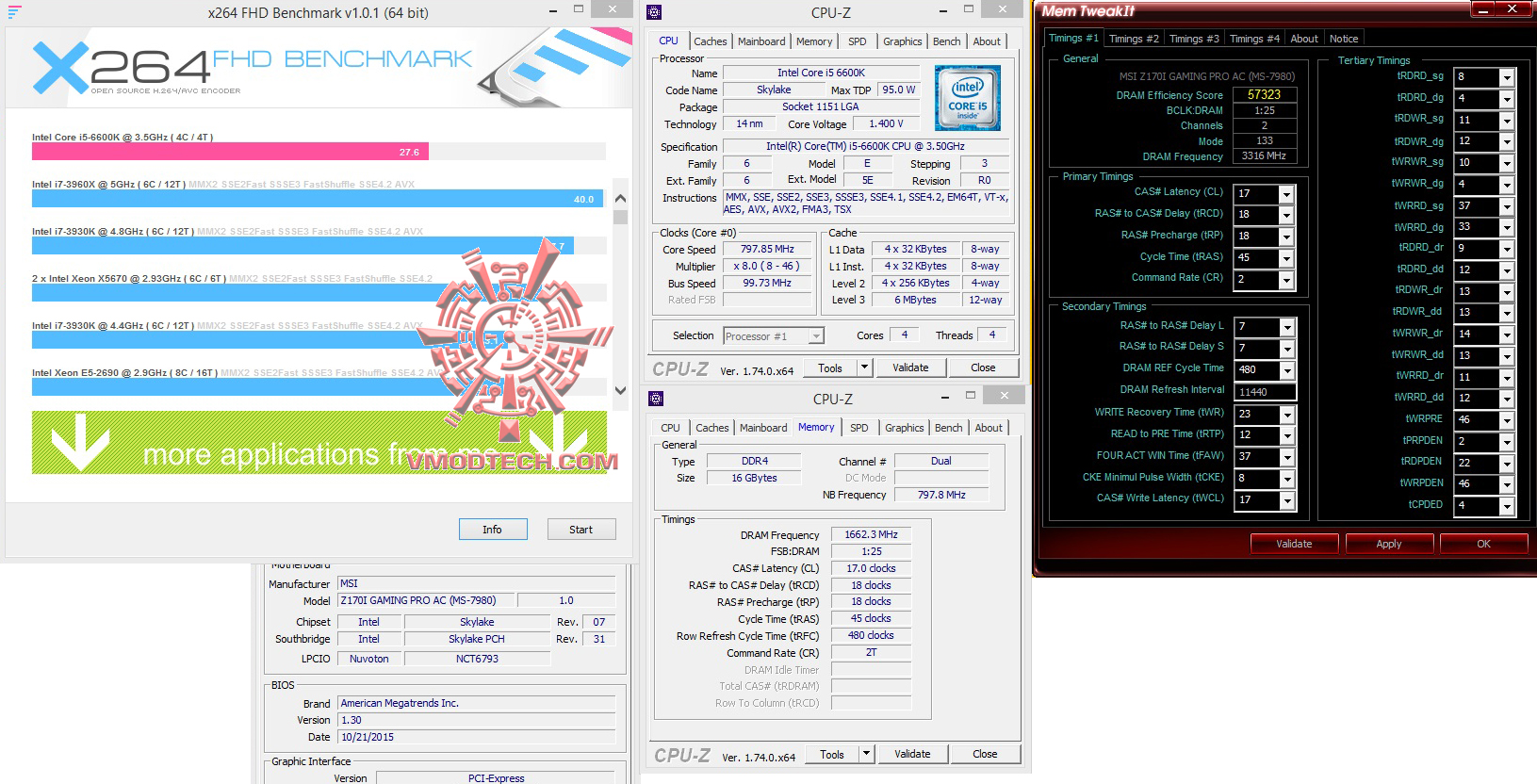Expand CAS# Latency (CL) dropdown
Screen dimensions: 1537x784
1287,194
